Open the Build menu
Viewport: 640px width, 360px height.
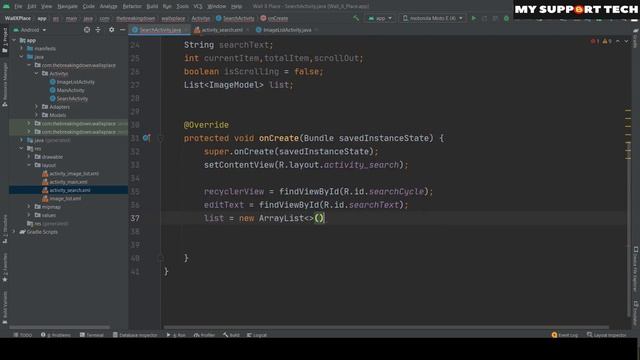click(152, 6)
